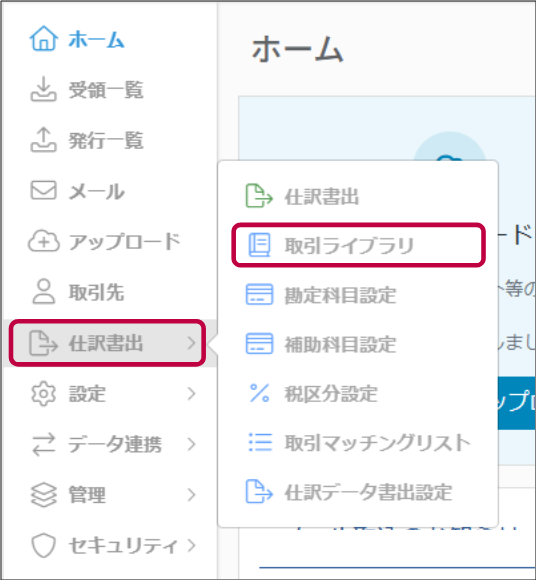Click the Home house icon in the sidebar
The width and height of the screenshot is (536, 580).
pos(44,38)
